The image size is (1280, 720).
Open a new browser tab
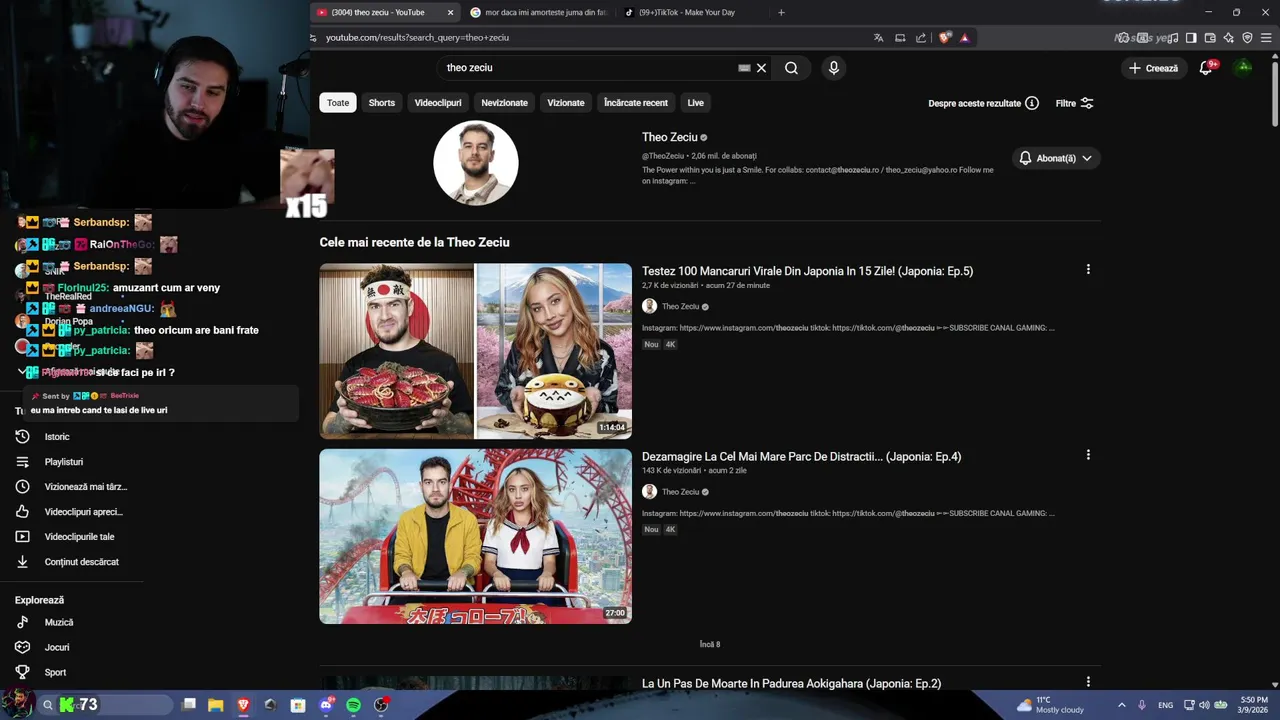click(781, 12)
